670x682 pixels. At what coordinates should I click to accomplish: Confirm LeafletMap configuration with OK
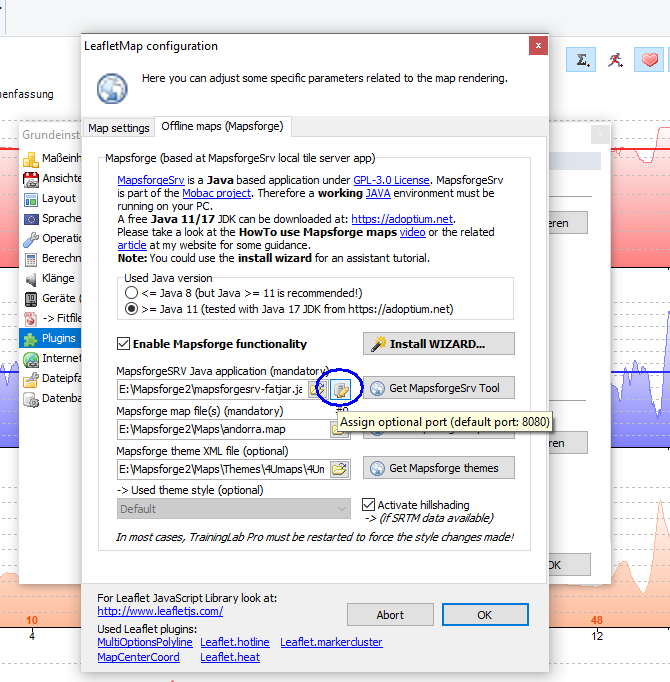tap(485, 615)
